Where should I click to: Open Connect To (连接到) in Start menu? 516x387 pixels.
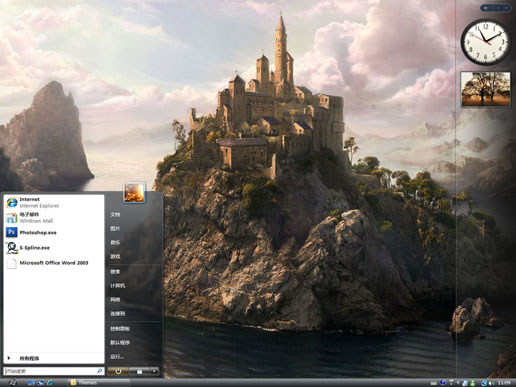tap(118, 314)
